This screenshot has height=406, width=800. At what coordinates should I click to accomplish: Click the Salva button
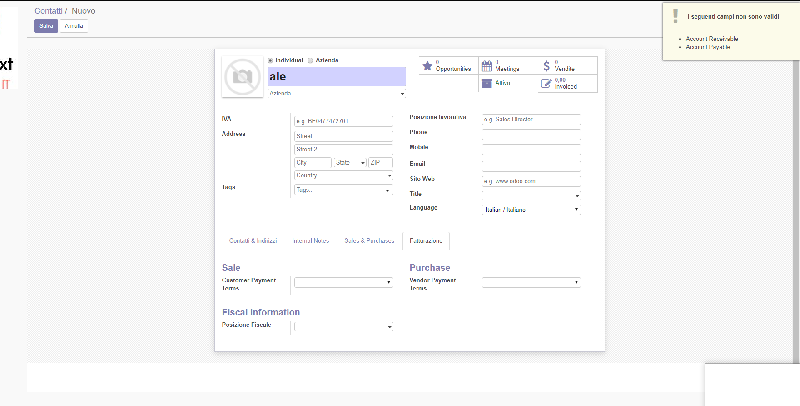tap(46, 26)
